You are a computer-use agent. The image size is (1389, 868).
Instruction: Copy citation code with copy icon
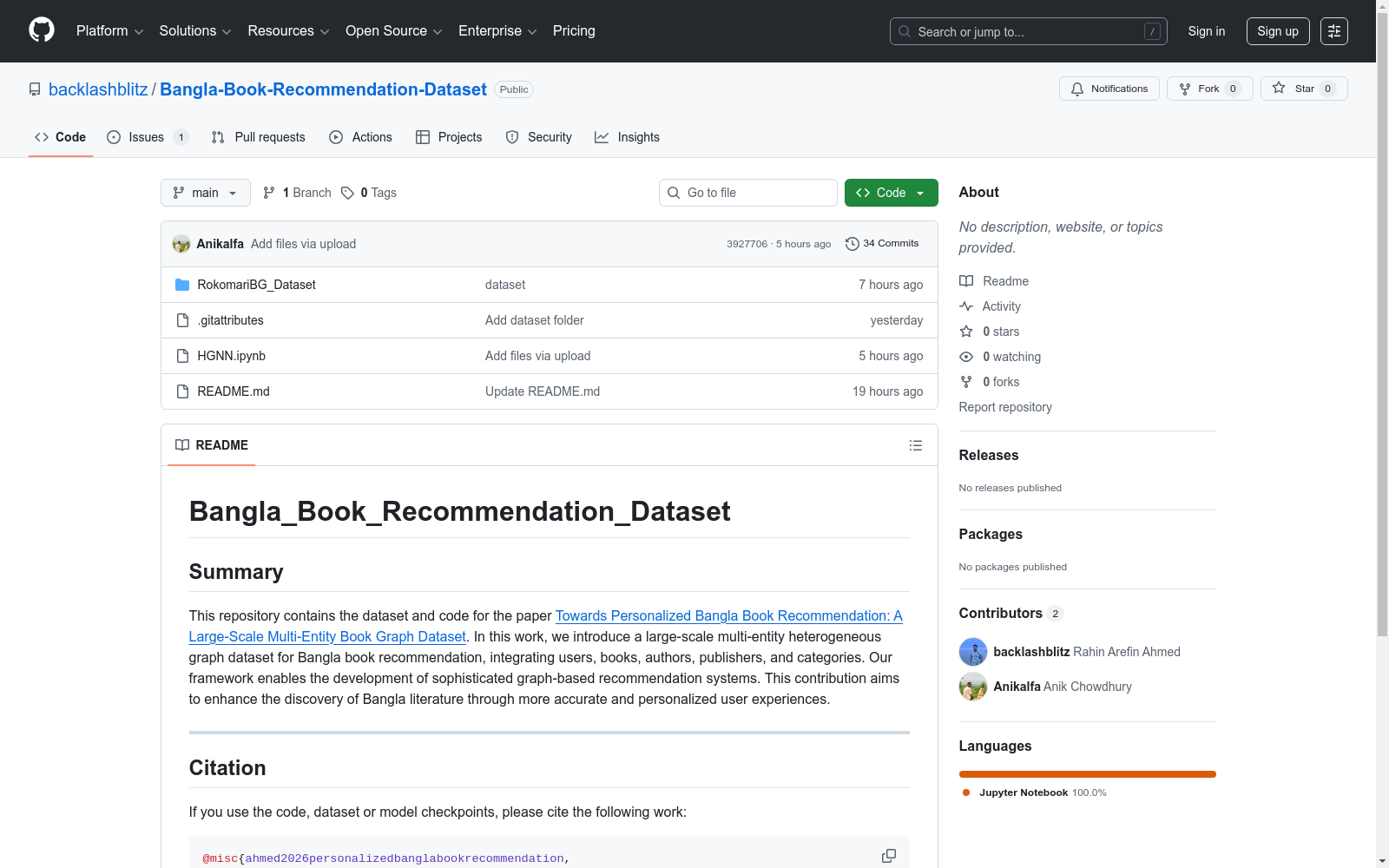(889, 856)
